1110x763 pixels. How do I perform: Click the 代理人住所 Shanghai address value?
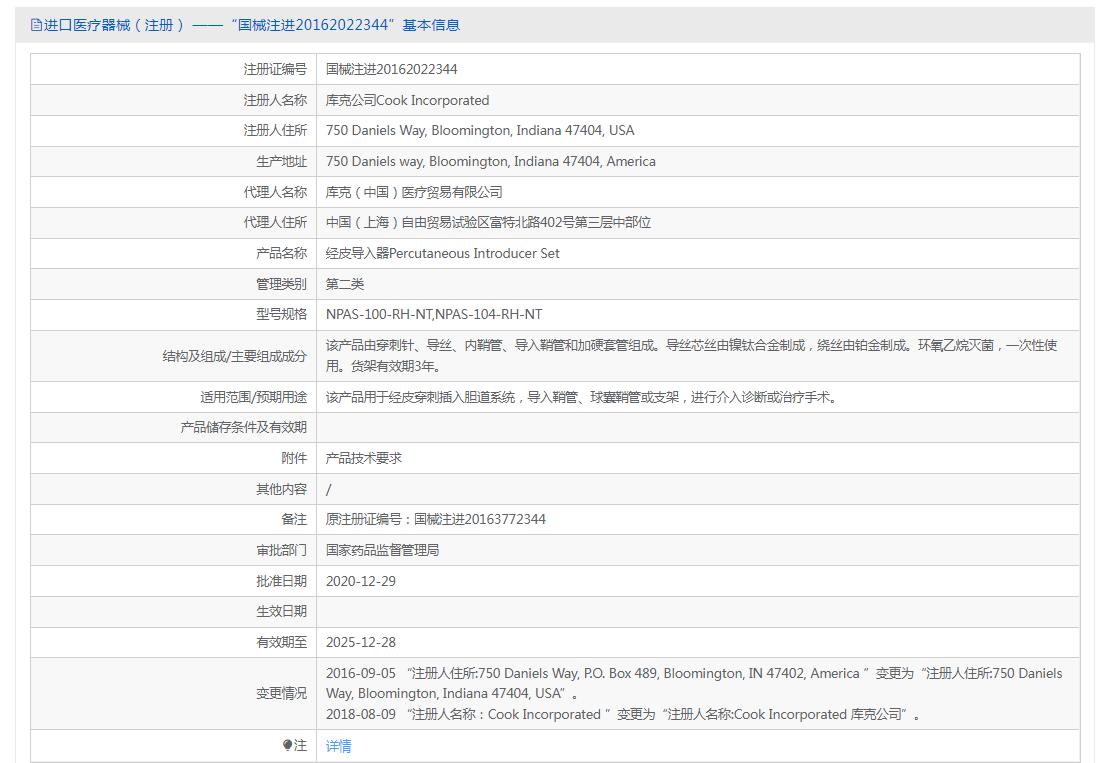click(x=488, y=222)
